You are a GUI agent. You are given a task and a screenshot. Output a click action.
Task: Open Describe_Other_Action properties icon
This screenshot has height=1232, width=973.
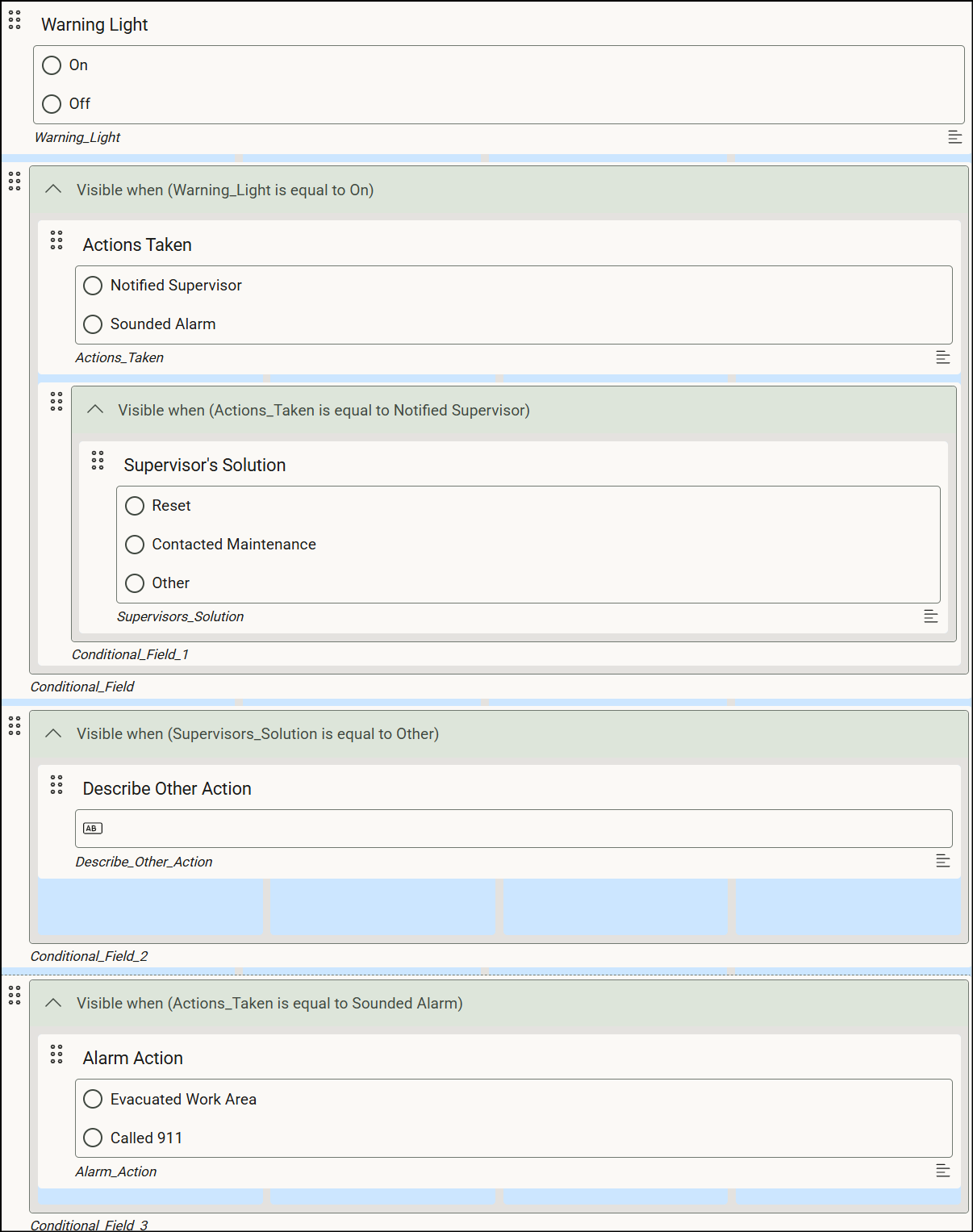tap(942, 861)
